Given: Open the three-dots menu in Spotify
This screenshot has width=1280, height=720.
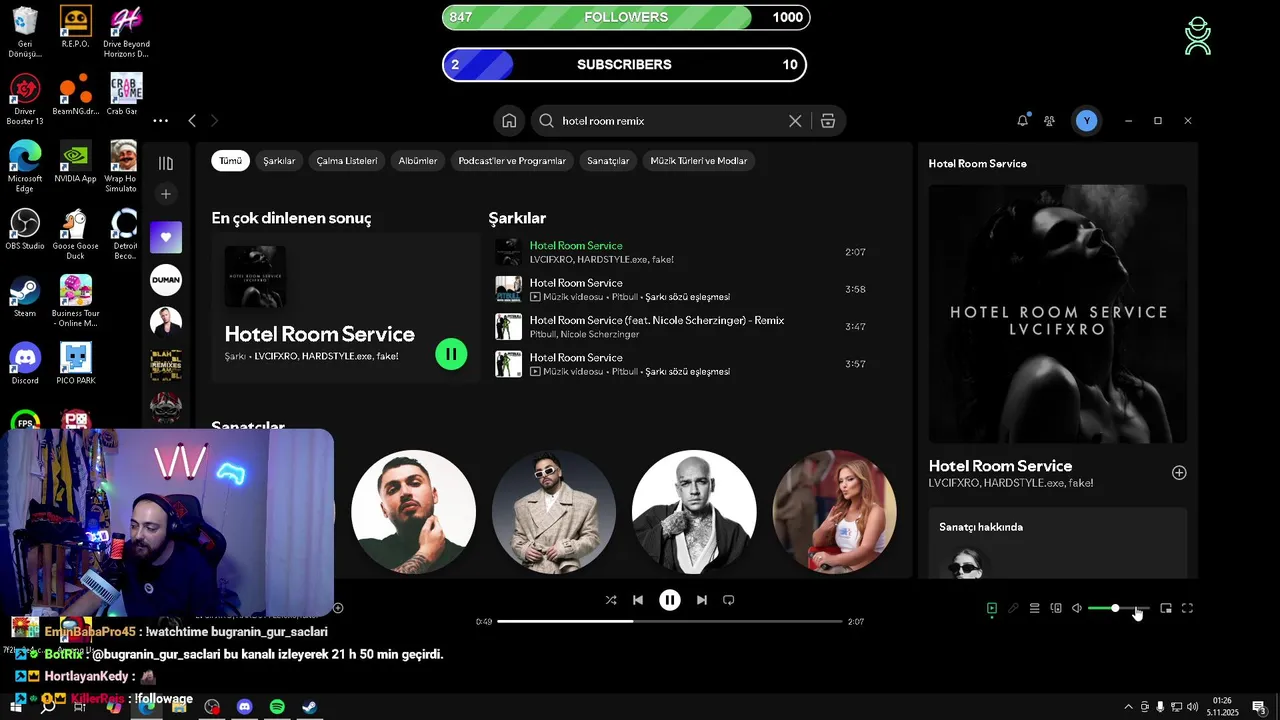Looking at the screenshot, I should pos(160,121).
